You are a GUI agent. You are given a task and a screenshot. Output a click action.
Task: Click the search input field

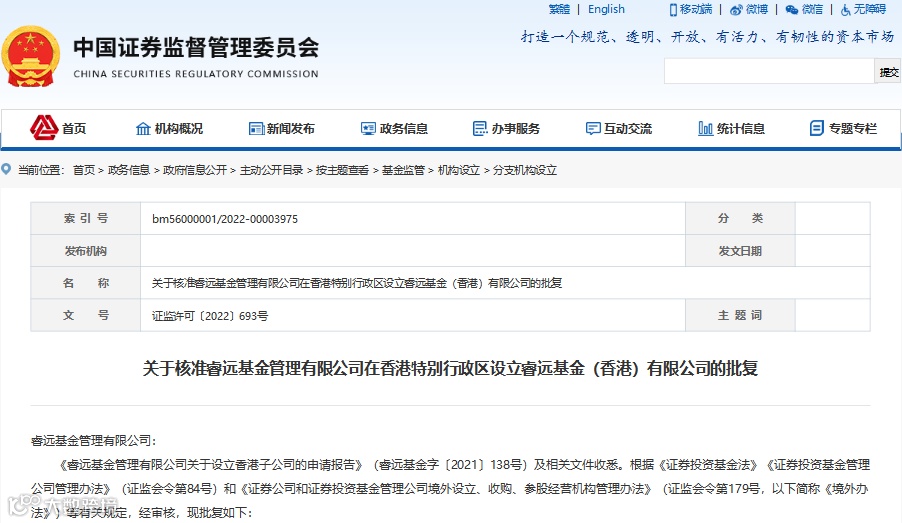(769, 71)
